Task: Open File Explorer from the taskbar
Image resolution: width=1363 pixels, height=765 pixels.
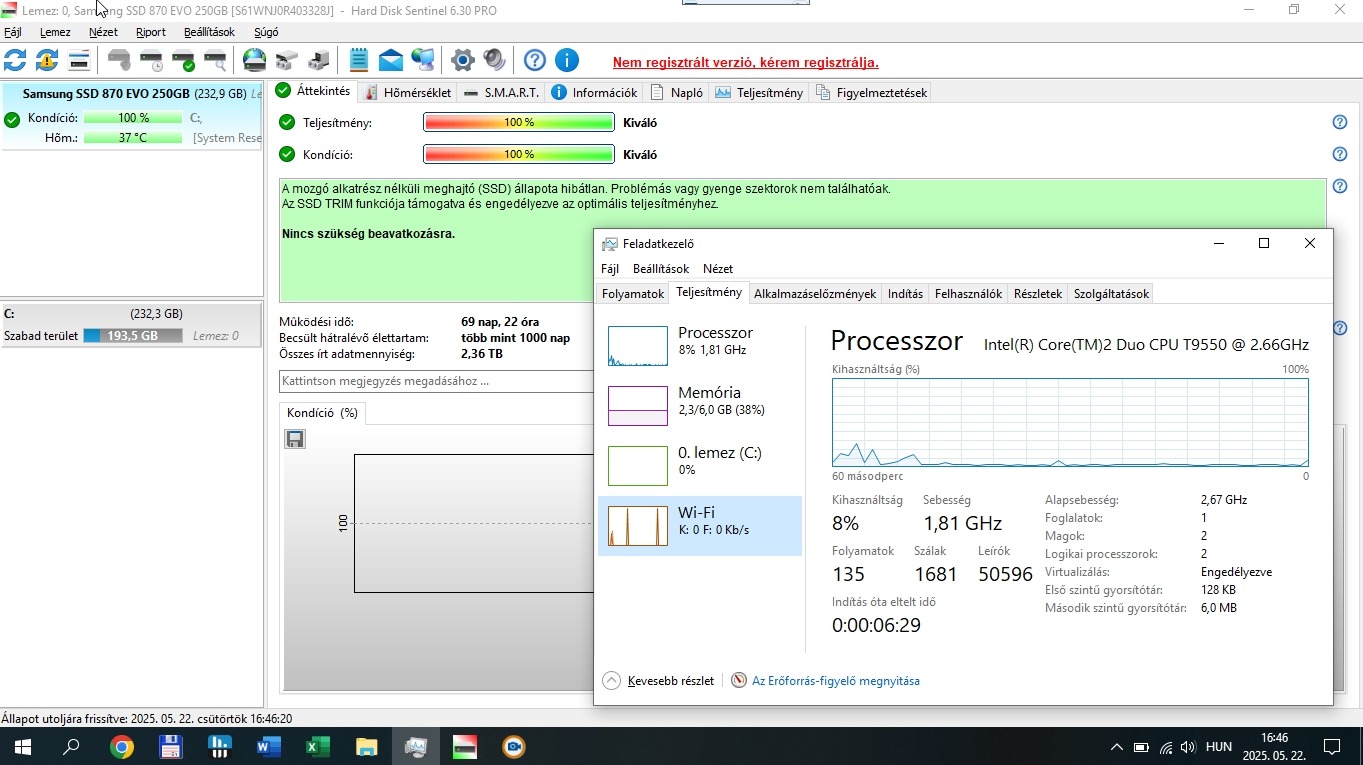Action: point(367,747)
